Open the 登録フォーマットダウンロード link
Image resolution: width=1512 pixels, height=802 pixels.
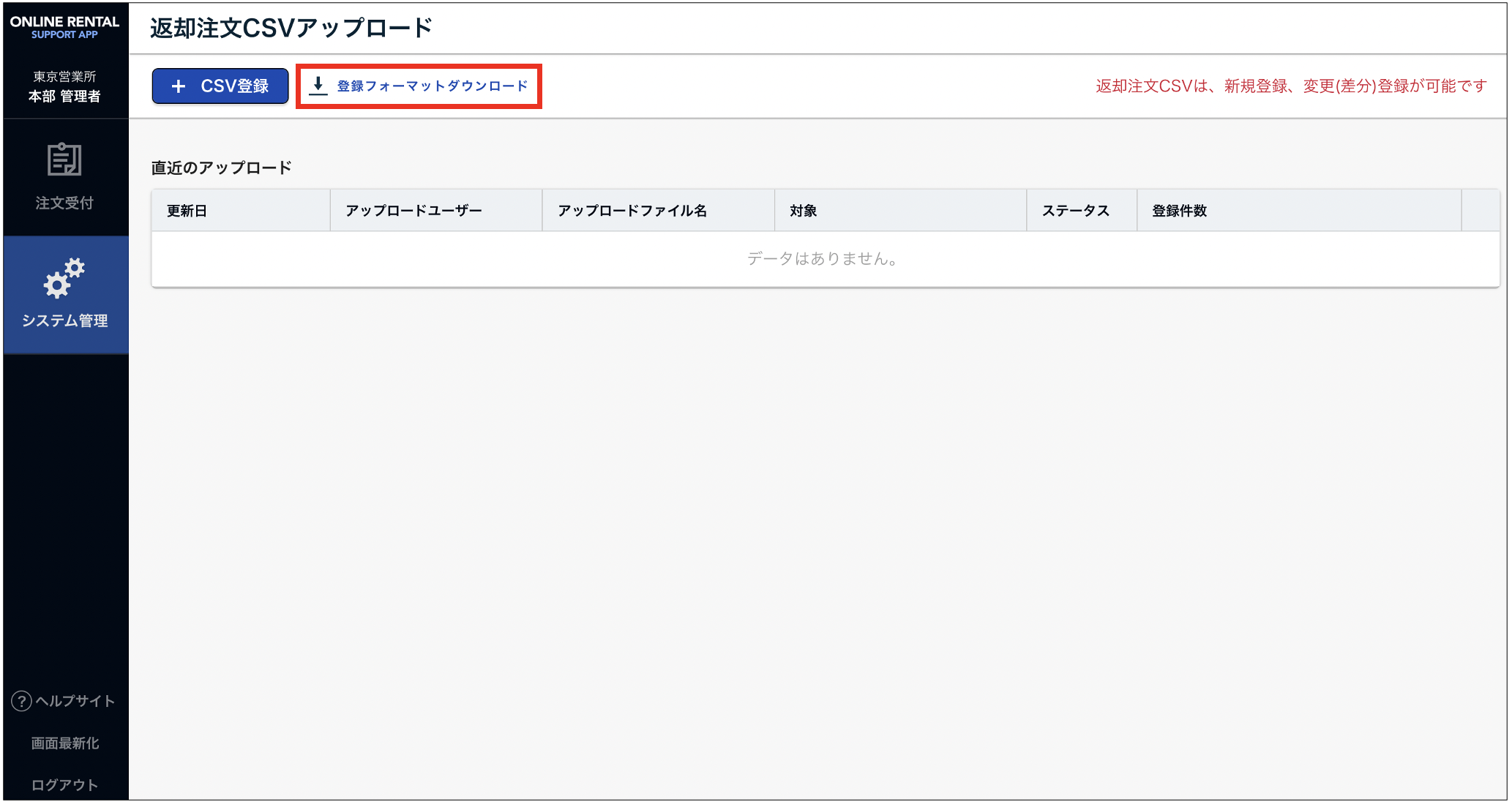point(432,86)
